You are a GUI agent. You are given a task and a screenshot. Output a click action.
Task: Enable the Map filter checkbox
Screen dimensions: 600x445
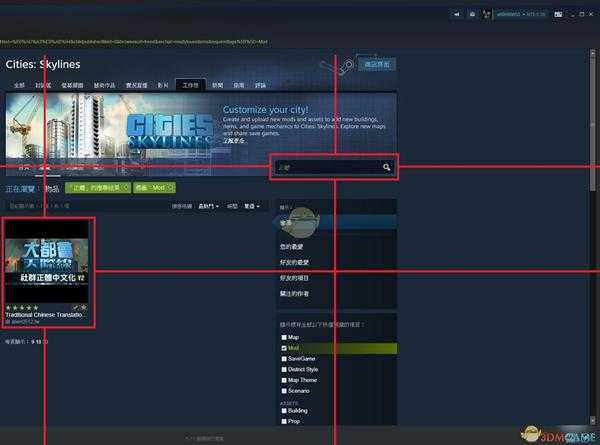[x=284, y=337]
